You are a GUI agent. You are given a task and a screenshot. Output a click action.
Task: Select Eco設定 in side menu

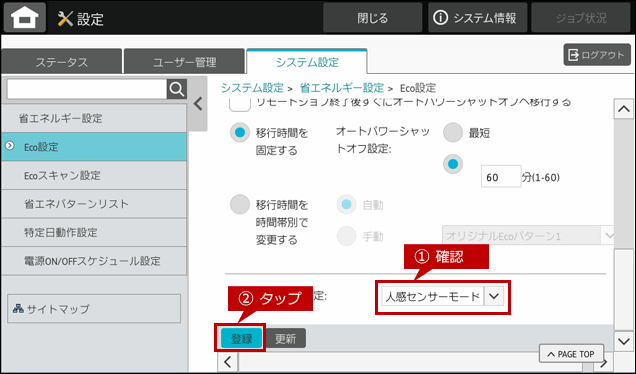pyautogui.click(x=94, y=146)
